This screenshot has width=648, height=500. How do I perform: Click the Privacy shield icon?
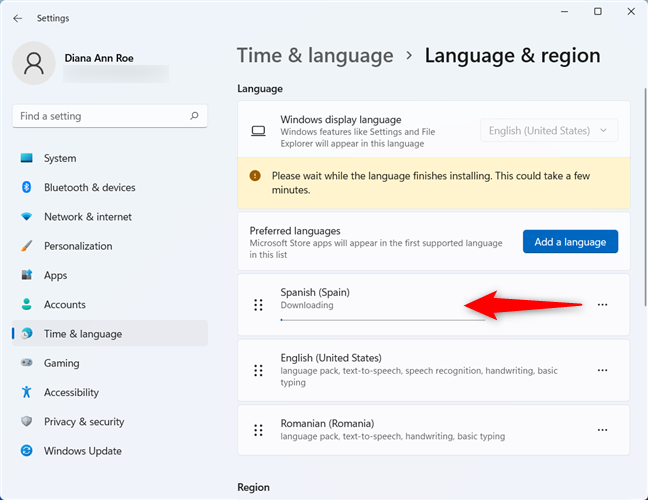(26, 421)
